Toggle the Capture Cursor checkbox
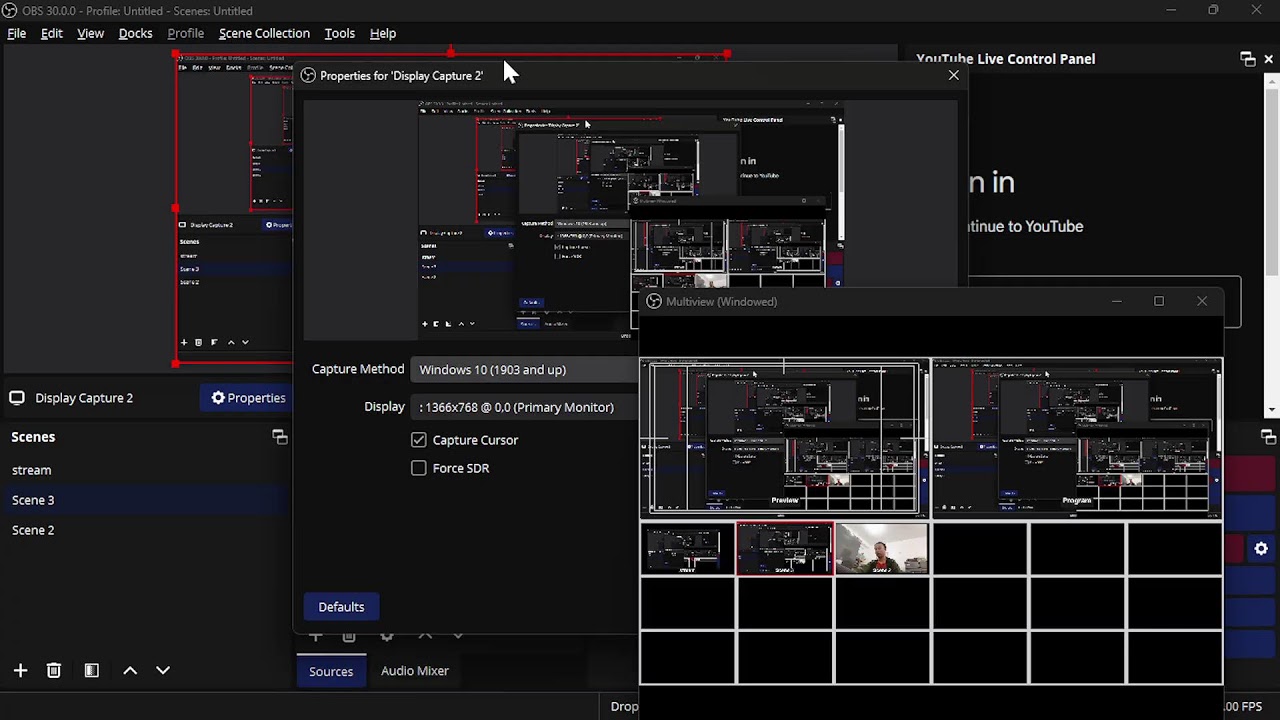 (419, 440)
